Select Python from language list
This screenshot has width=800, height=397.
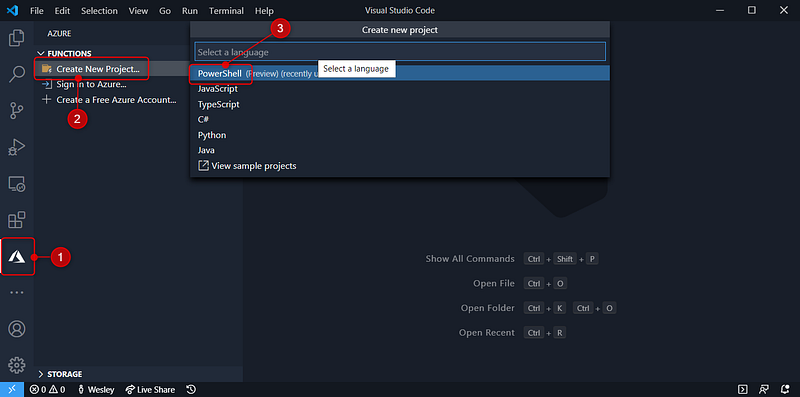coord(400,135)
